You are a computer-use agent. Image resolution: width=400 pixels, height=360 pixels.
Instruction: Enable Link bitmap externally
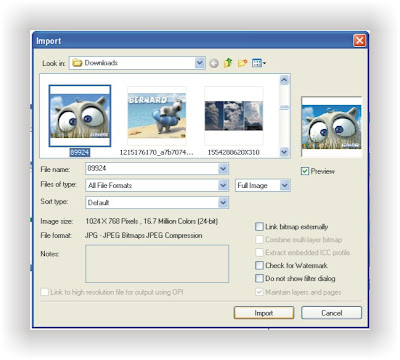[x=259, y=227]
